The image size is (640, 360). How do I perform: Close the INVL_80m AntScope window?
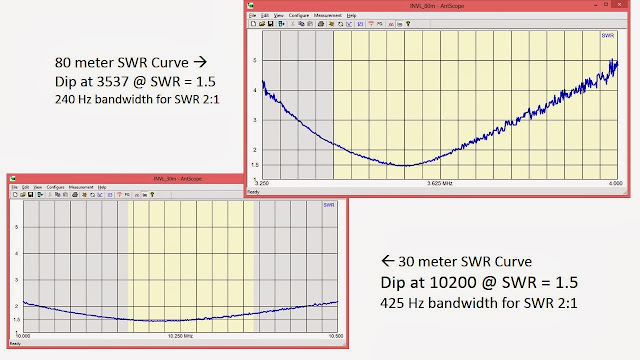(620, 5)
